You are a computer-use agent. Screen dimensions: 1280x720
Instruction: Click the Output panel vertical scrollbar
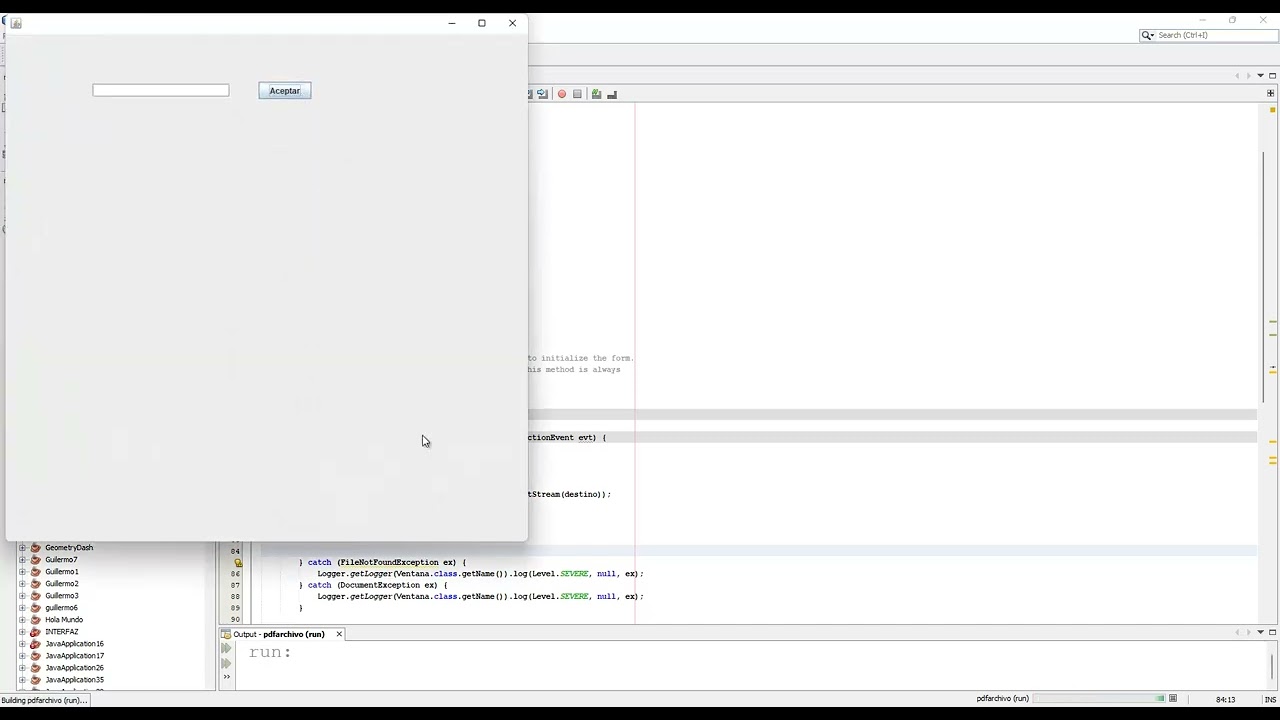(x=1272, y=665)
